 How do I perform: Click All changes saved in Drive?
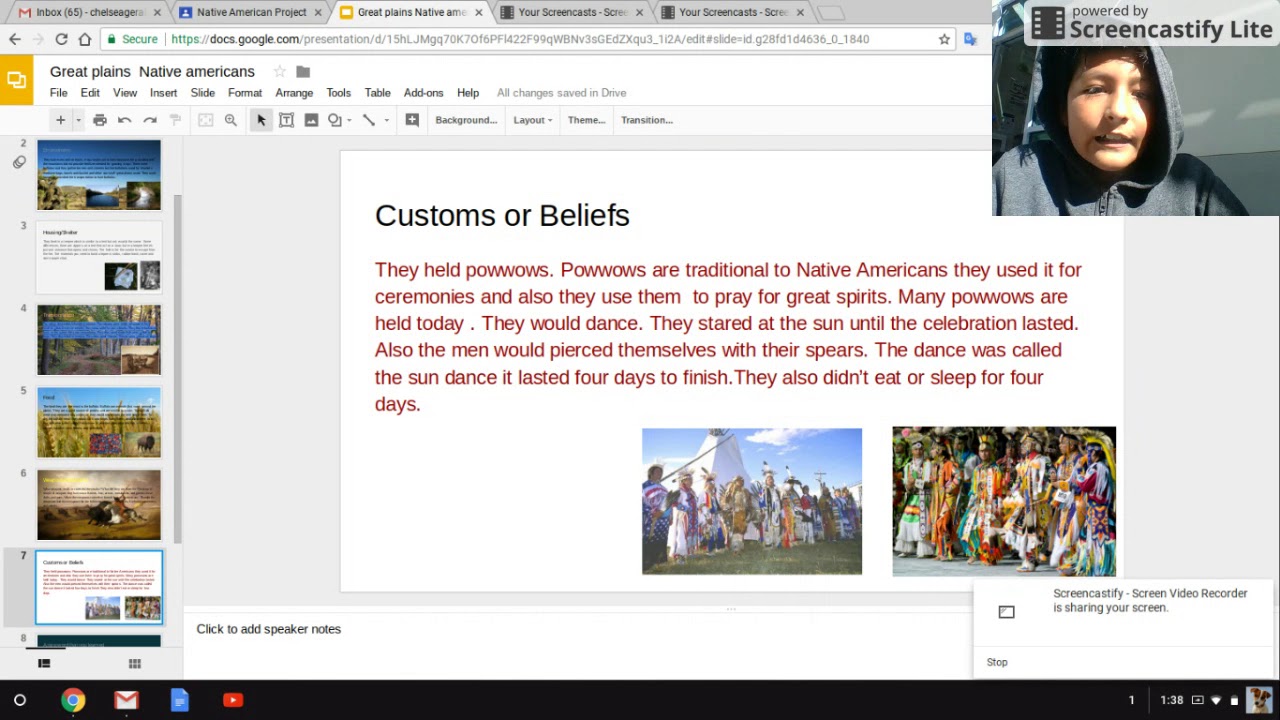[x=562, y=93]
